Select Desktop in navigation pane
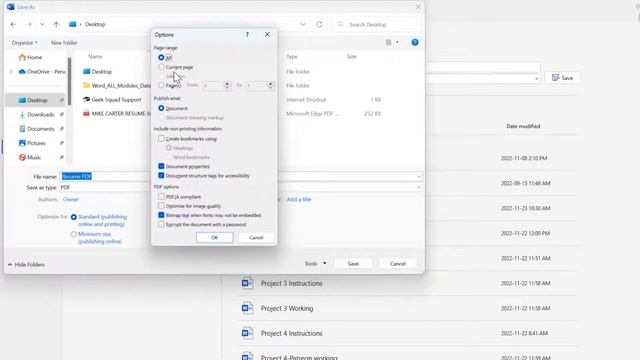Viewport: 640px width, 360px height. [x=33, y=100]
